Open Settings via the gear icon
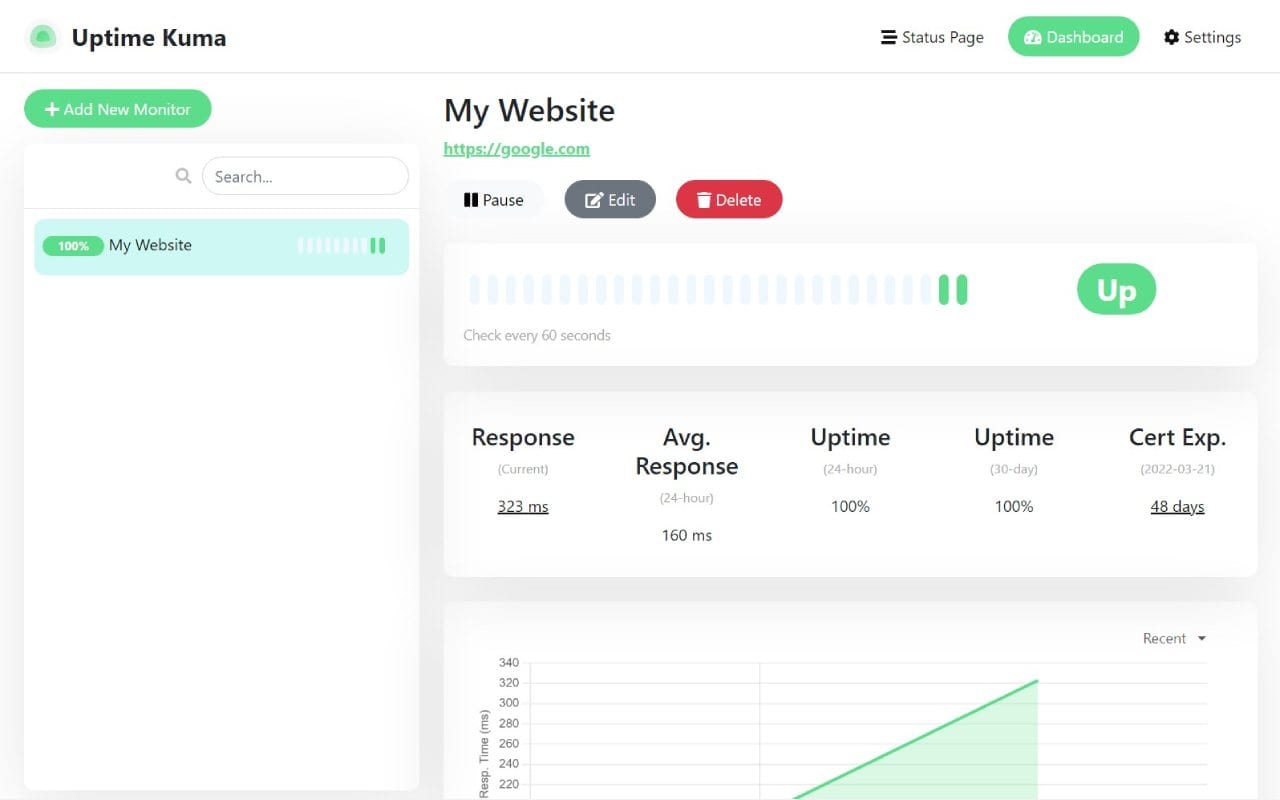 tap(1171, 37)
